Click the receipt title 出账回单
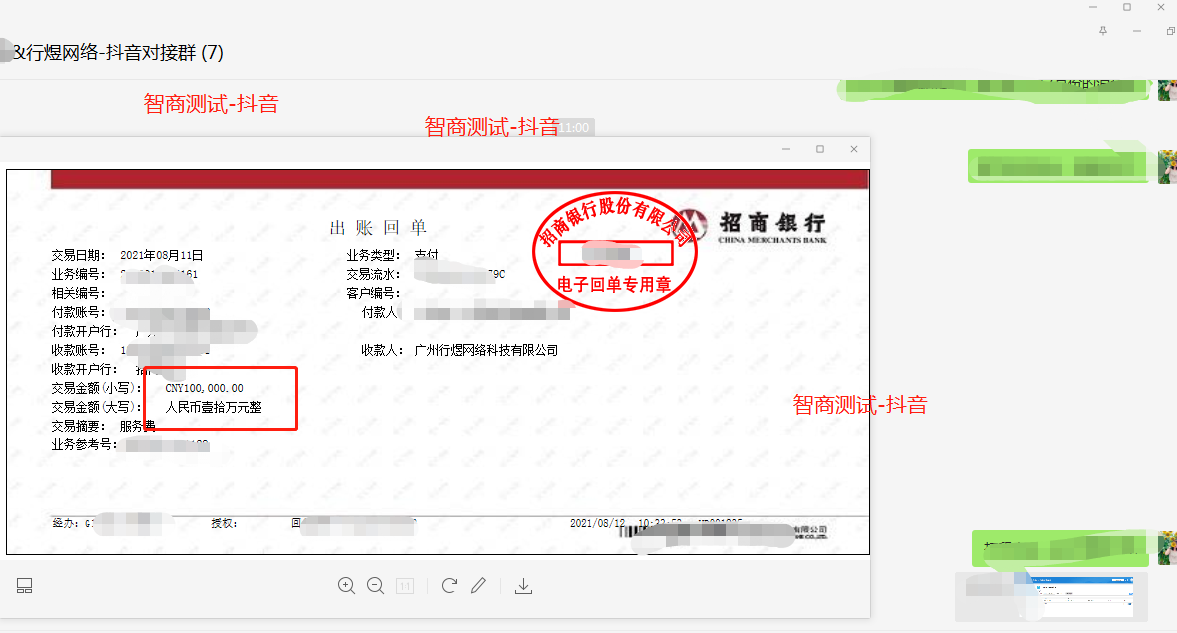 pyautogui.click(x=378, y=228)
